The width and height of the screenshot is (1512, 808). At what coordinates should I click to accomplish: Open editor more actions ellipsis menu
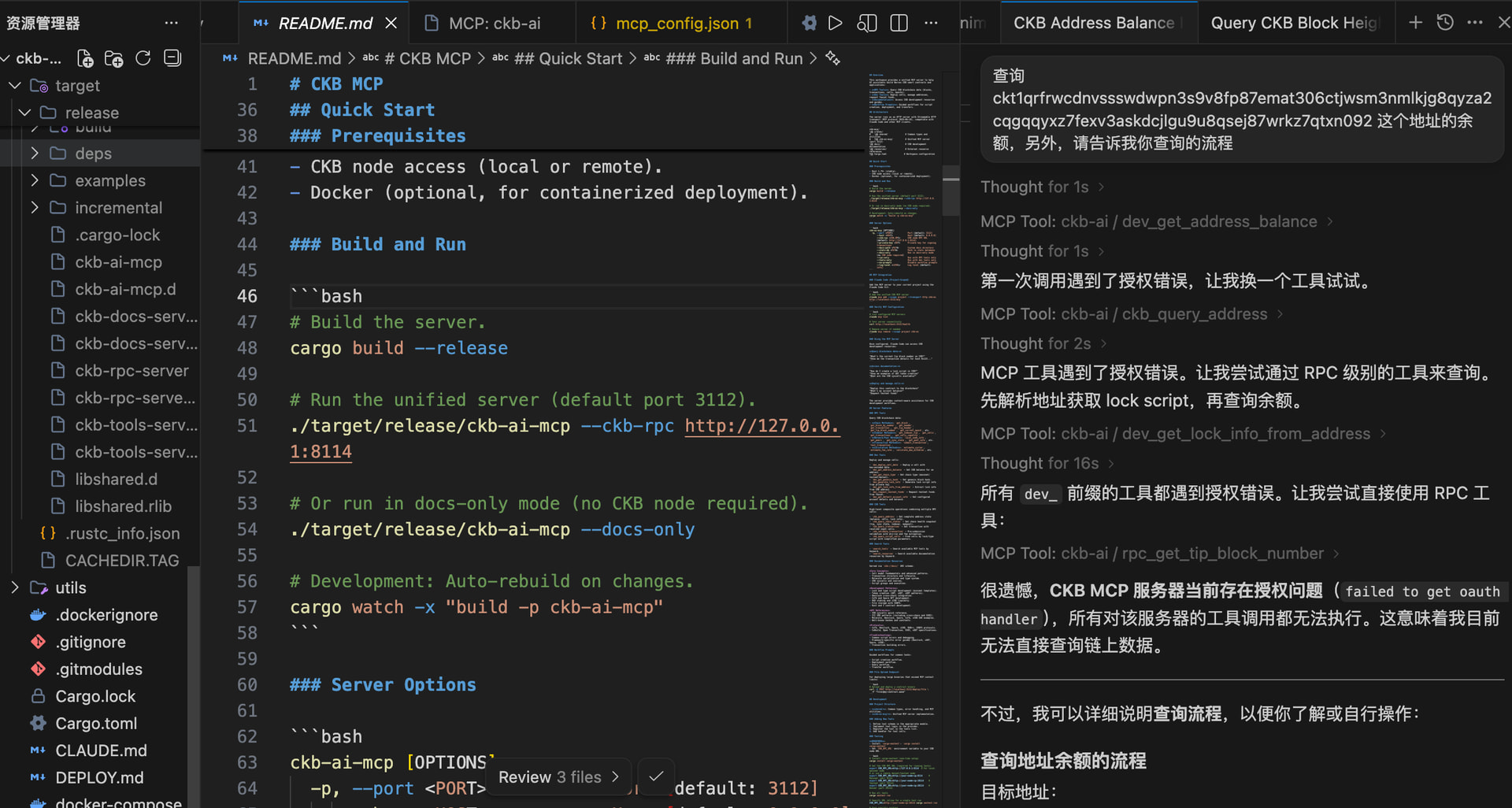pyautogui.click(x=931, y=23)
